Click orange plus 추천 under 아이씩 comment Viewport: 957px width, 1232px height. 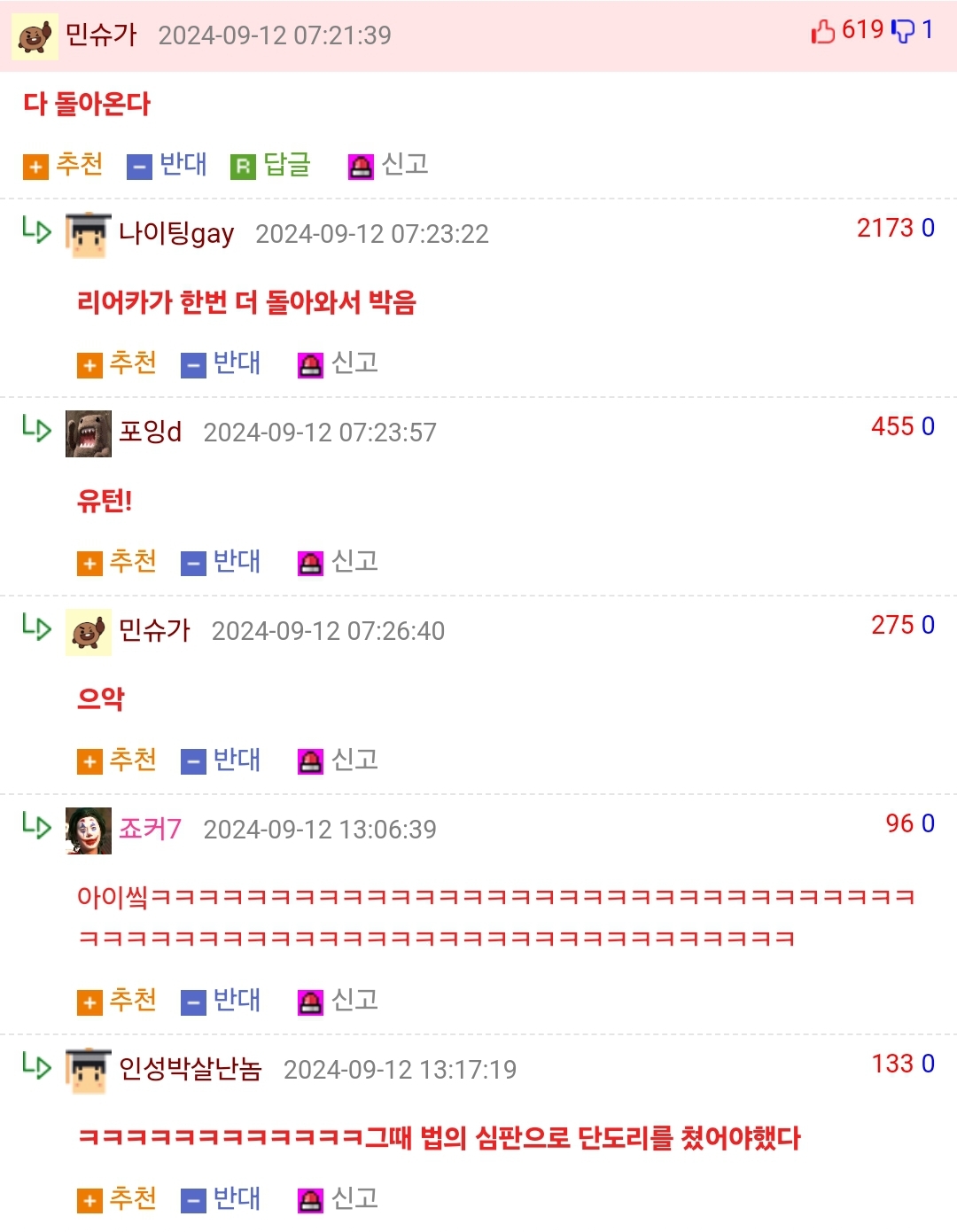[x=89, y=1002]
